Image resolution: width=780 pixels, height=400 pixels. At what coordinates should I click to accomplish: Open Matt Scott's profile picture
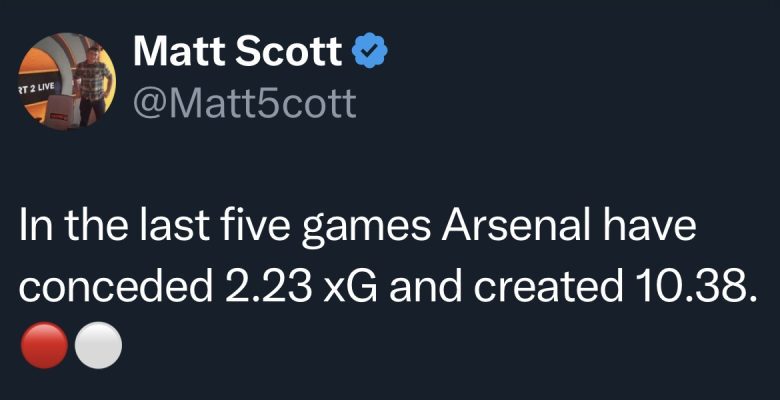67,78
